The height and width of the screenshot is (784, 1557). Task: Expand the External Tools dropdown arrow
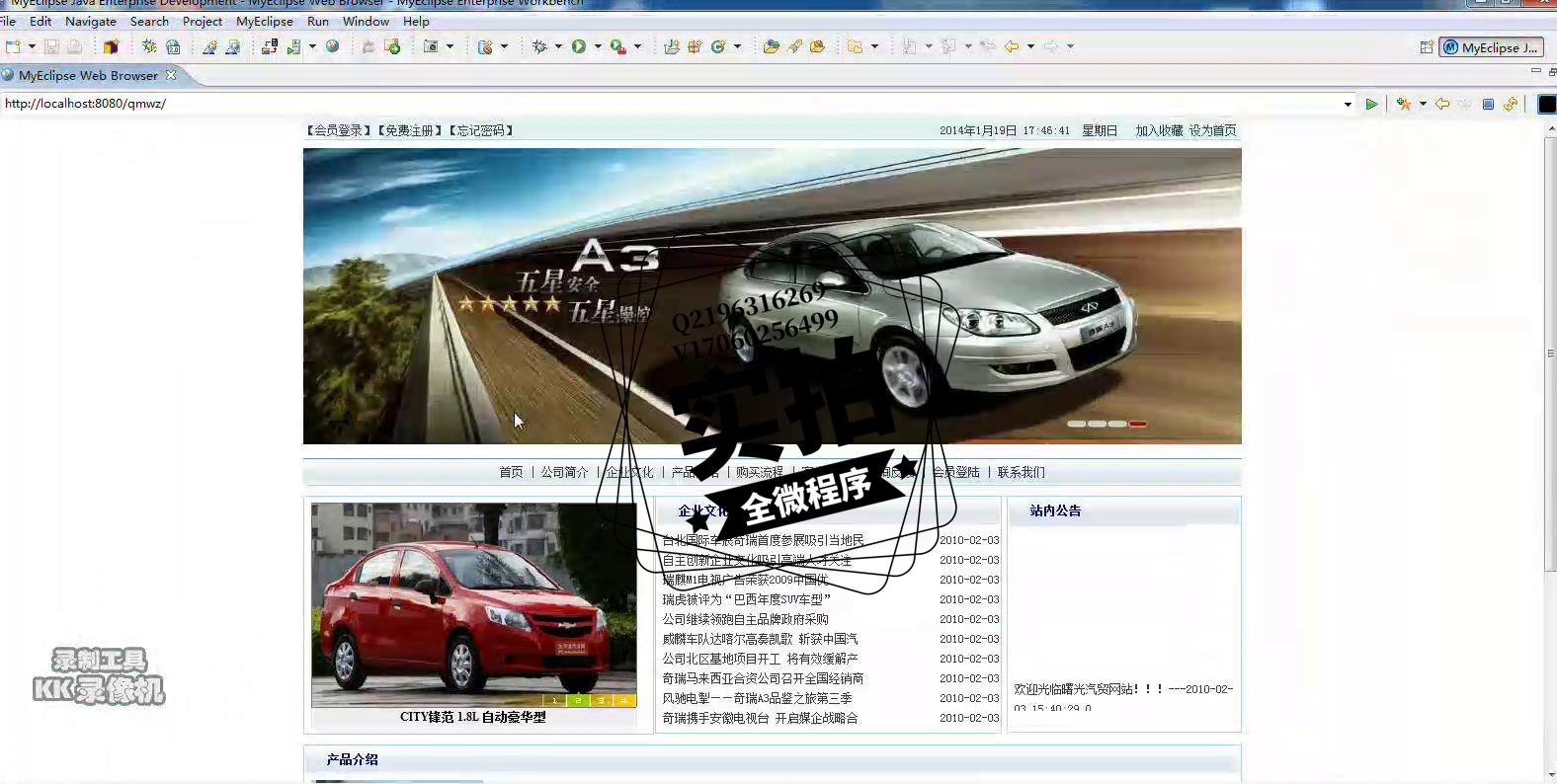pyautogui.click(x=637, y=46)
